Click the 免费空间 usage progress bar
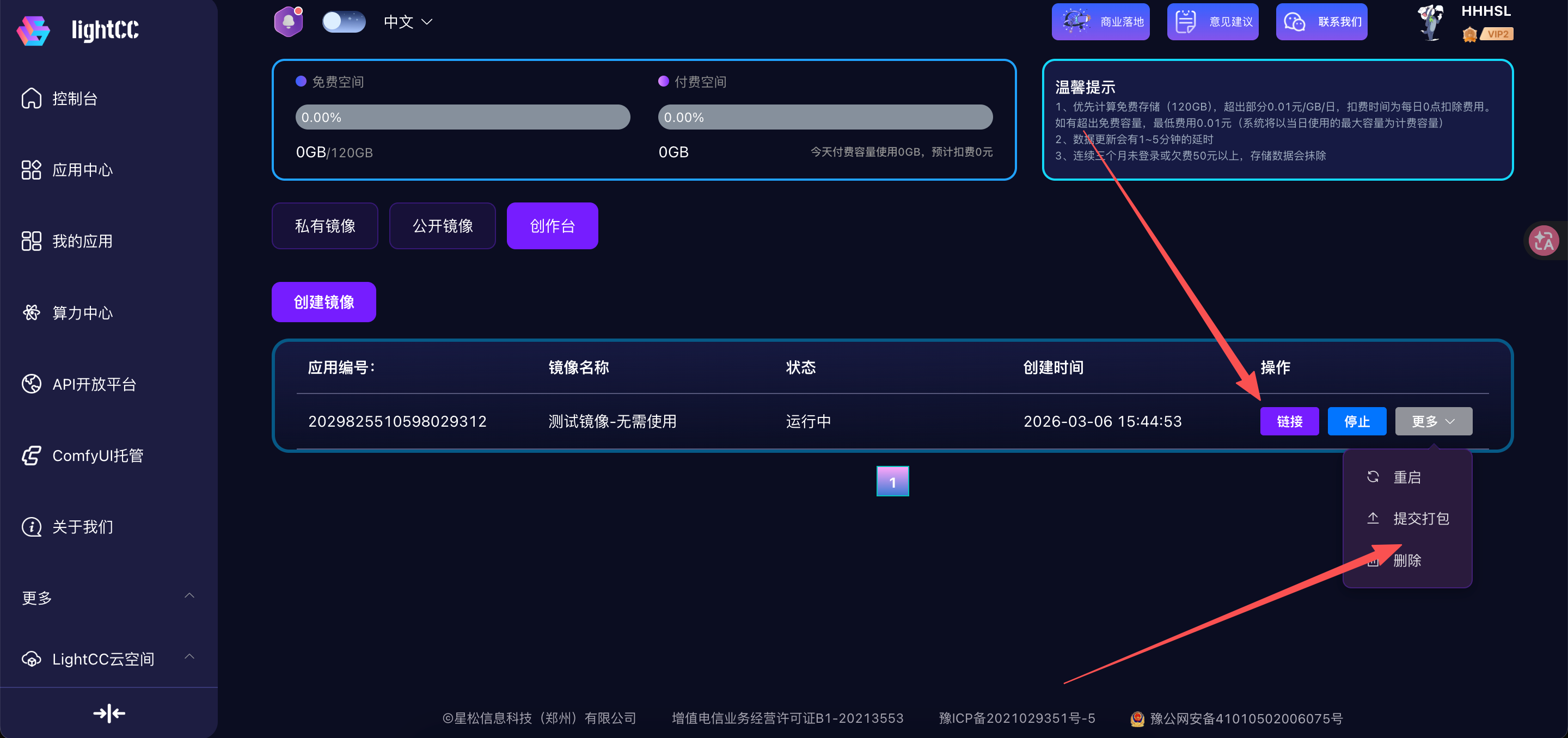The image size is (1568, 738). click(x=462, y=117)
